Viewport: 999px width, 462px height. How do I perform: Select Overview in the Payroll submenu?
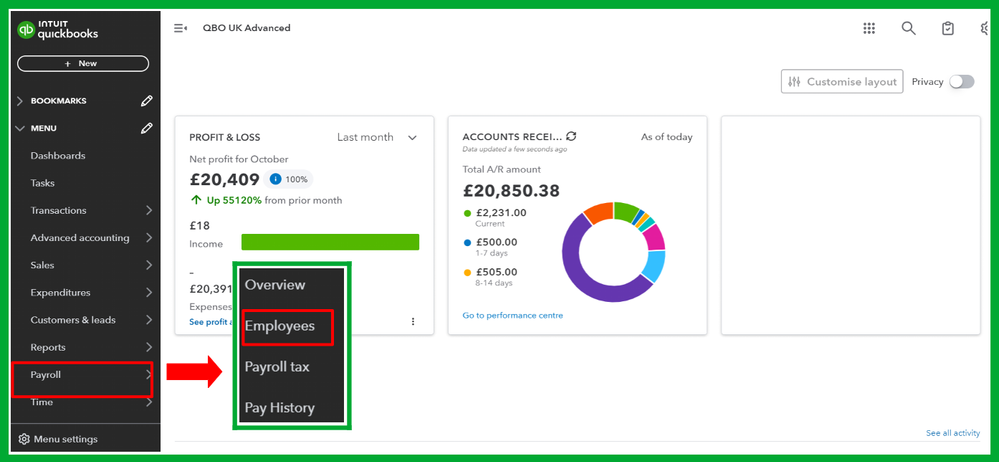point(275,285)
